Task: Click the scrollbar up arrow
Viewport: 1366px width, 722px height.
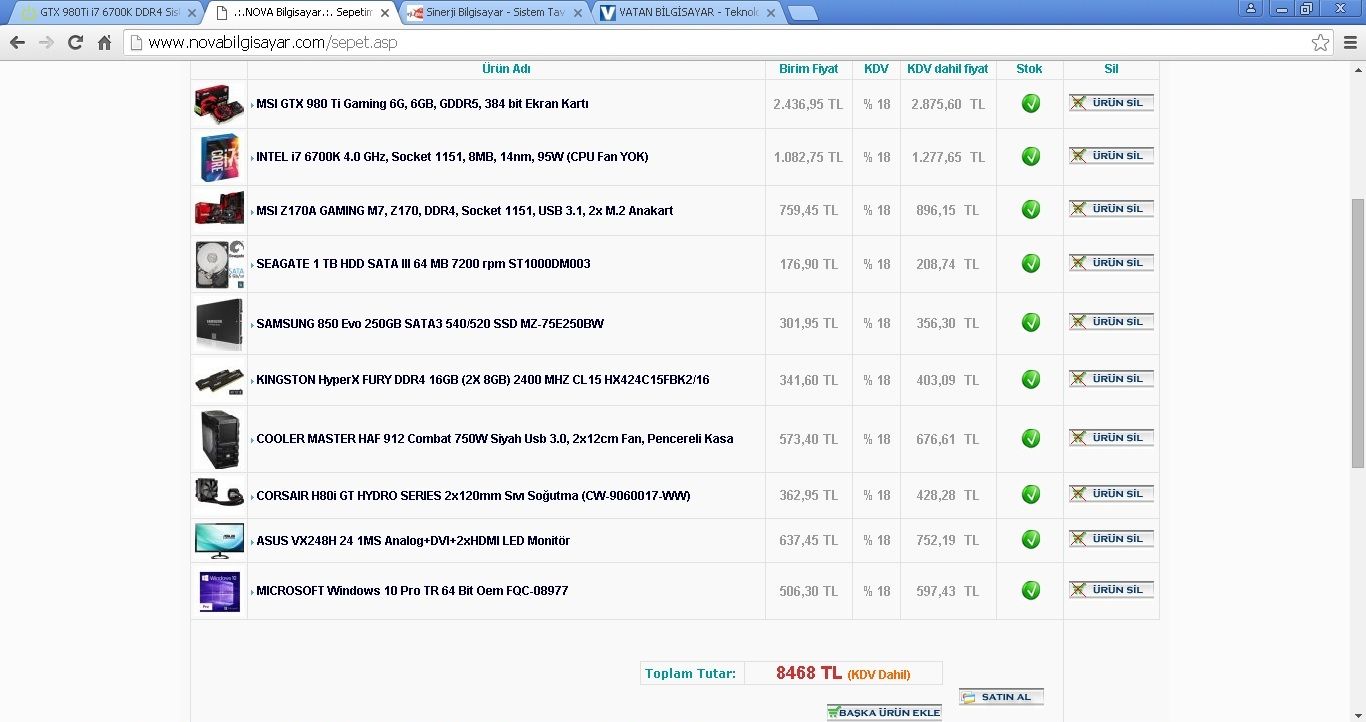Action: [x=1357, y=68]
